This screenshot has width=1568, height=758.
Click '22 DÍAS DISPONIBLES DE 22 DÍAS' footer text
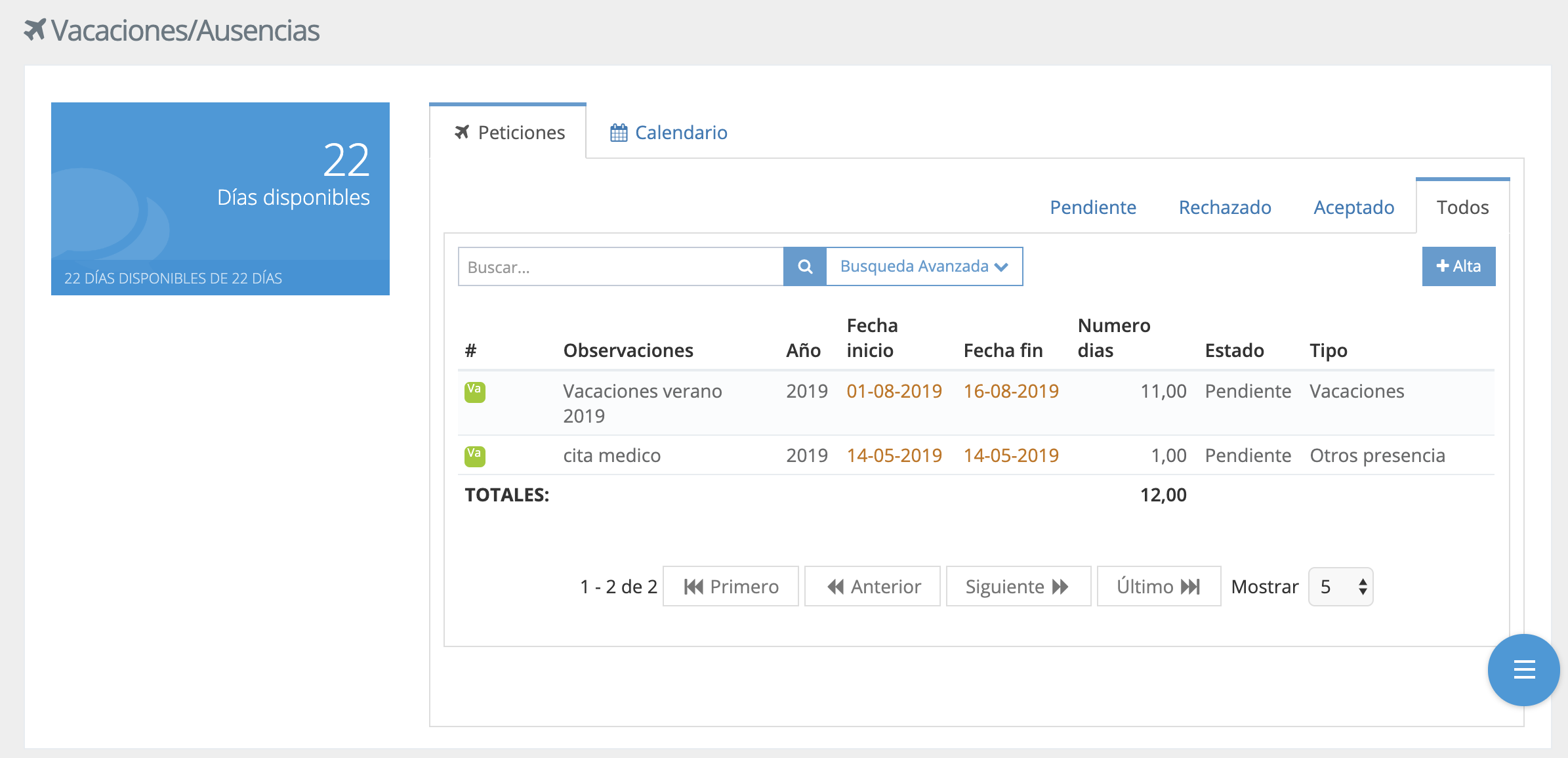[173, 278]
